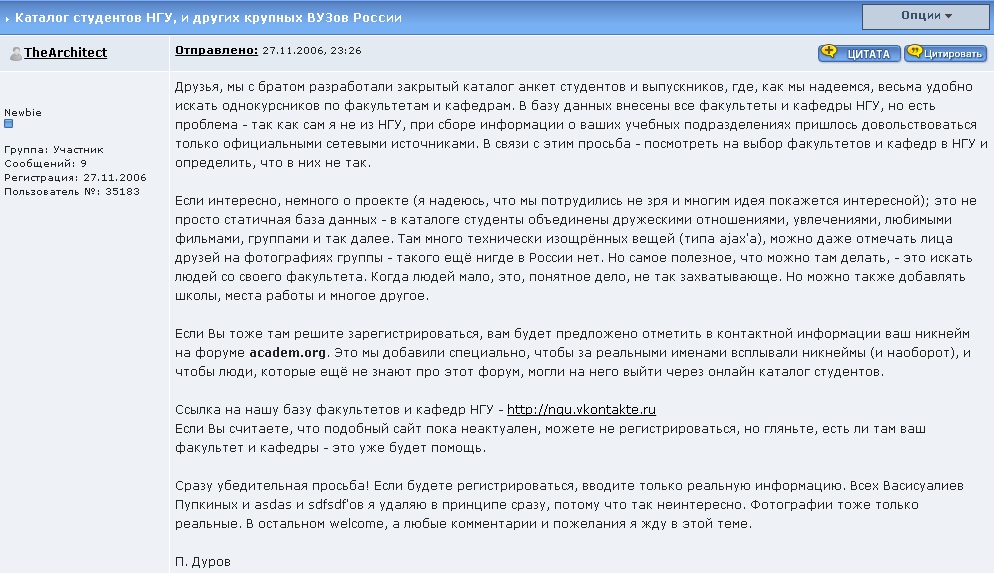Click the blue rank pip under Newbie
994x573 pixels.
[9, 124]
